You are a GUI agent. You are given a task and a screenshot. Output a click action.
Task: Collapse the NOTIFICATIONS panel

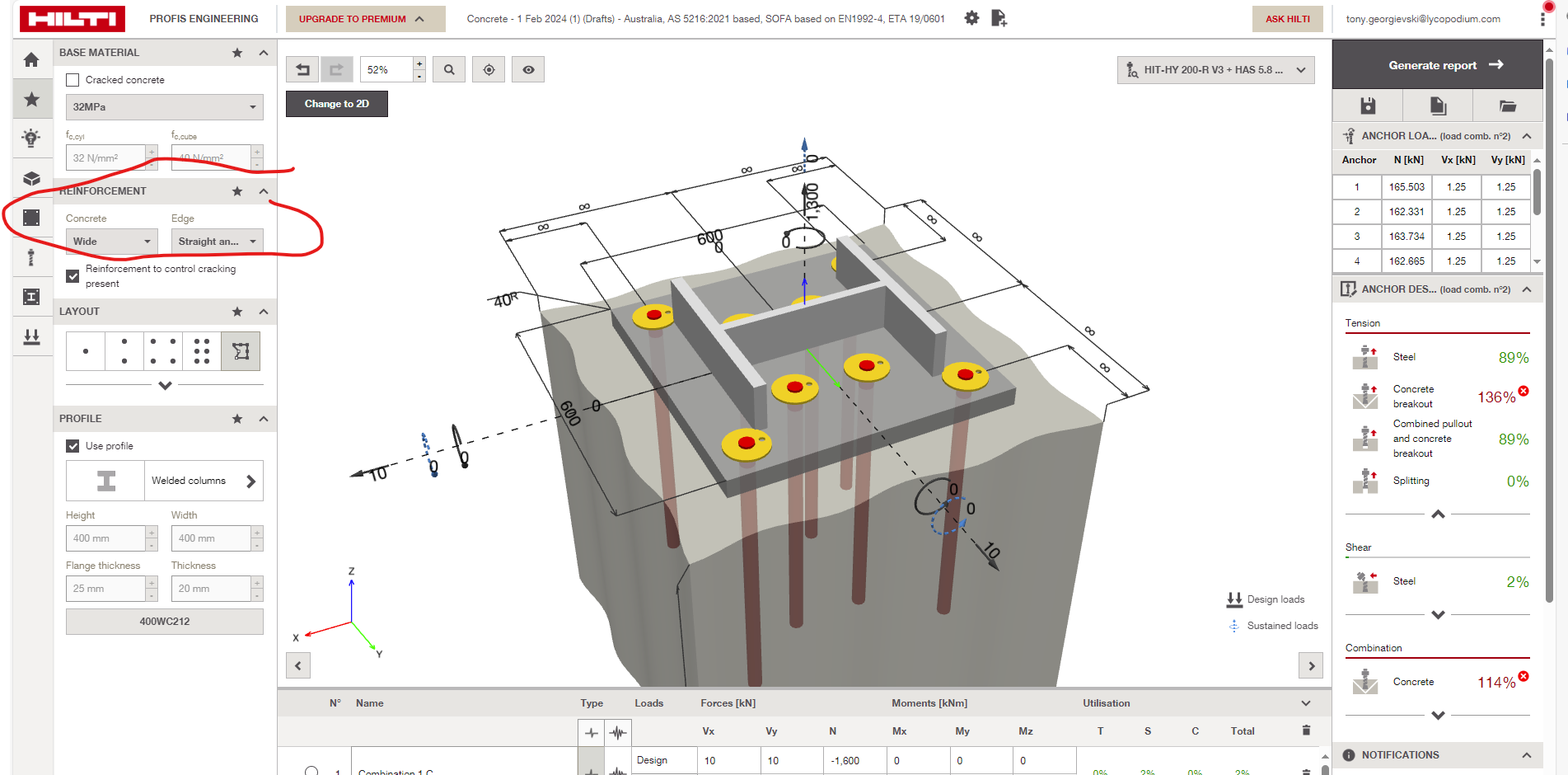click(1526, 754)
